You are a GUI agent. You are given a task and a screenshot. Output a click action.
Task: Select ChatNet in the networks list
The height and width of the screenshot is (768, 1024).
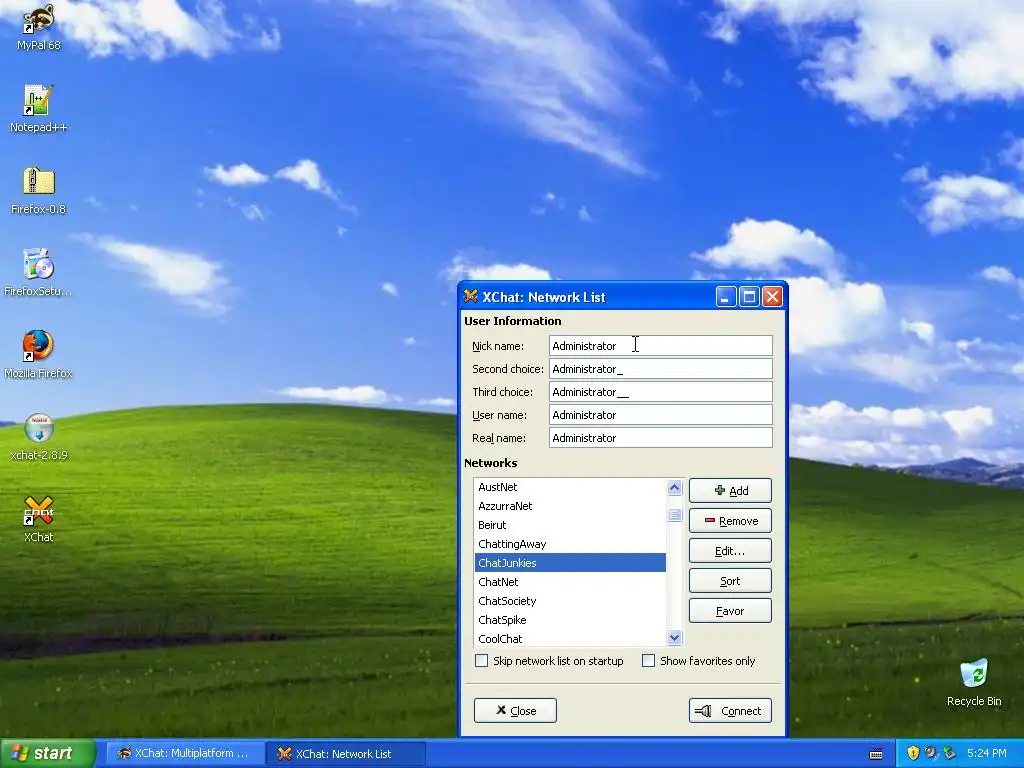pyautogui.click(x=570, y=581)
